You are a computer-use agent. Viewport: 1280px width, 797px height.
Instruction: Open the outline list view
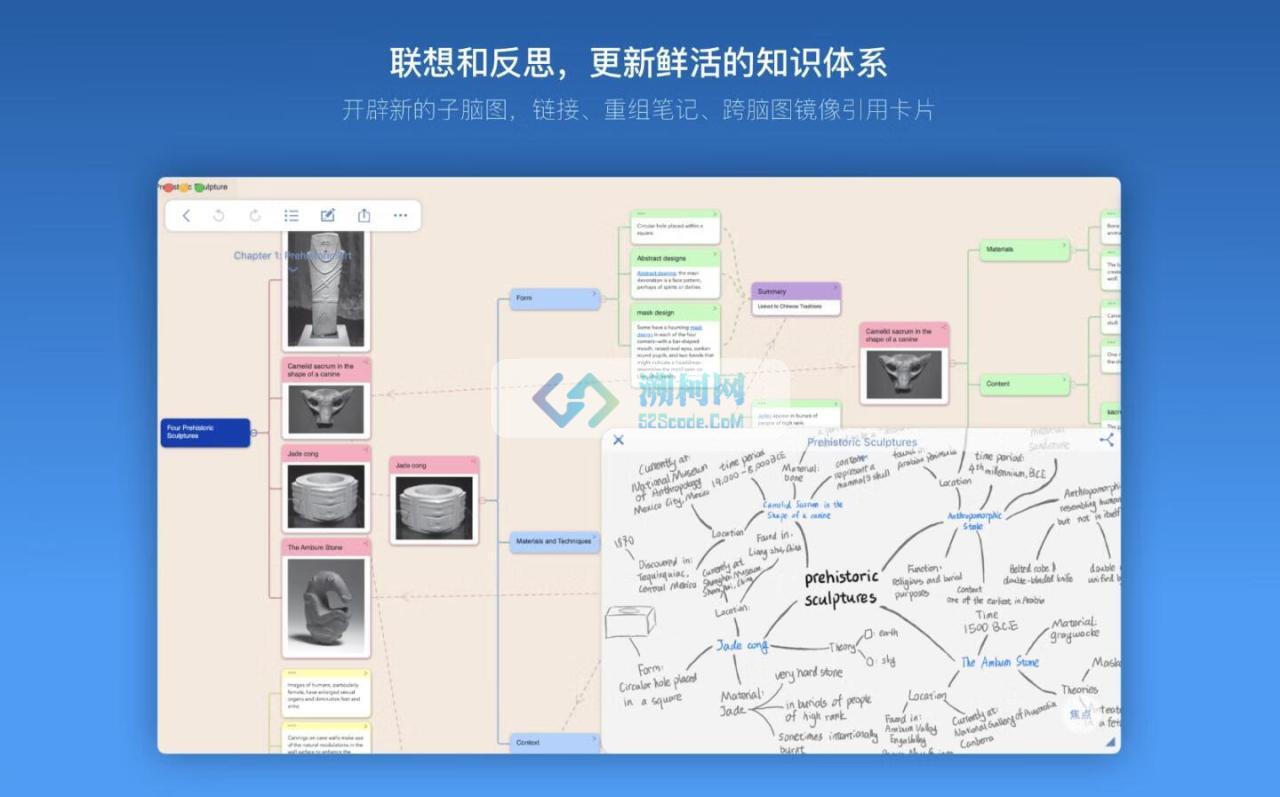click(291, 215)
